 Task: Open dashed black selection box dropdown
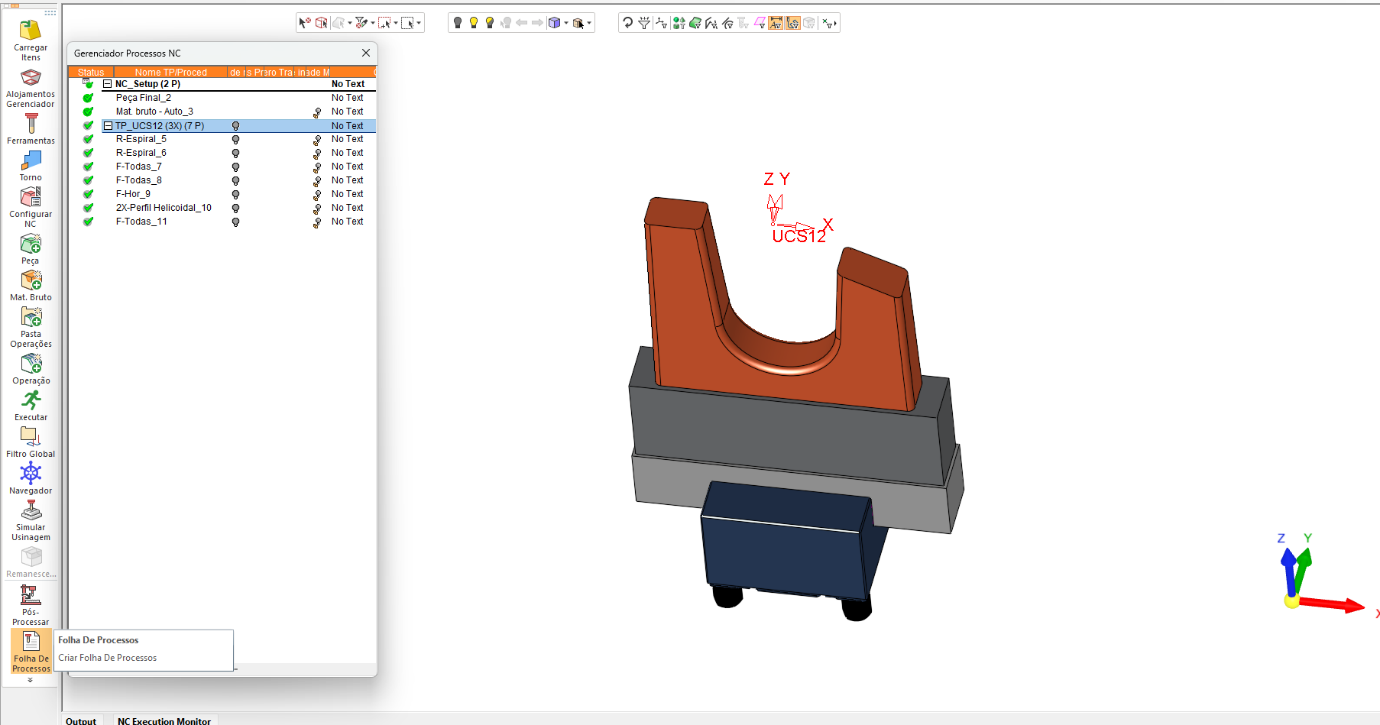pos(419,22)
